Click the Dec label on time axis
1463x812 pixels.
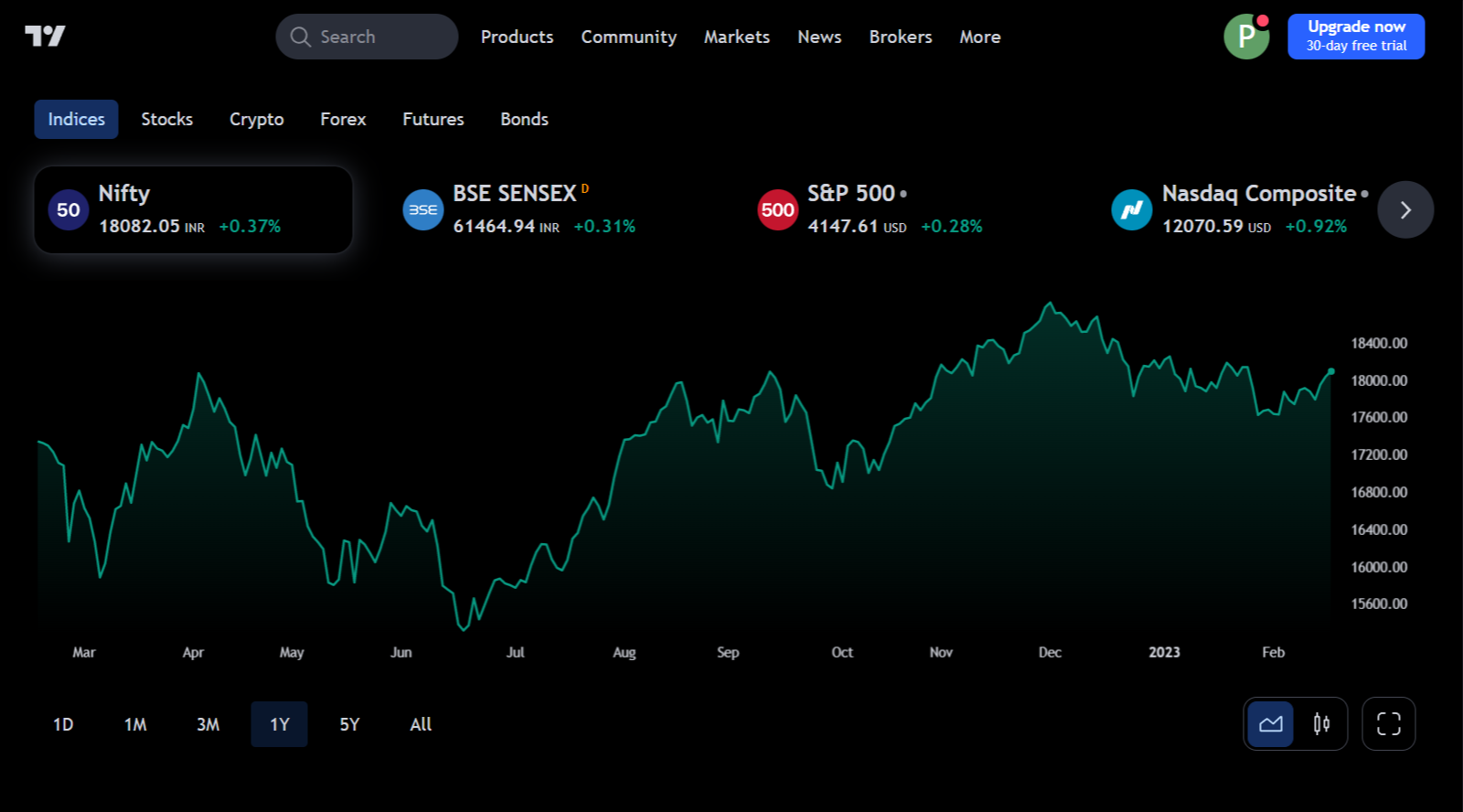[x=1050, y=652]
